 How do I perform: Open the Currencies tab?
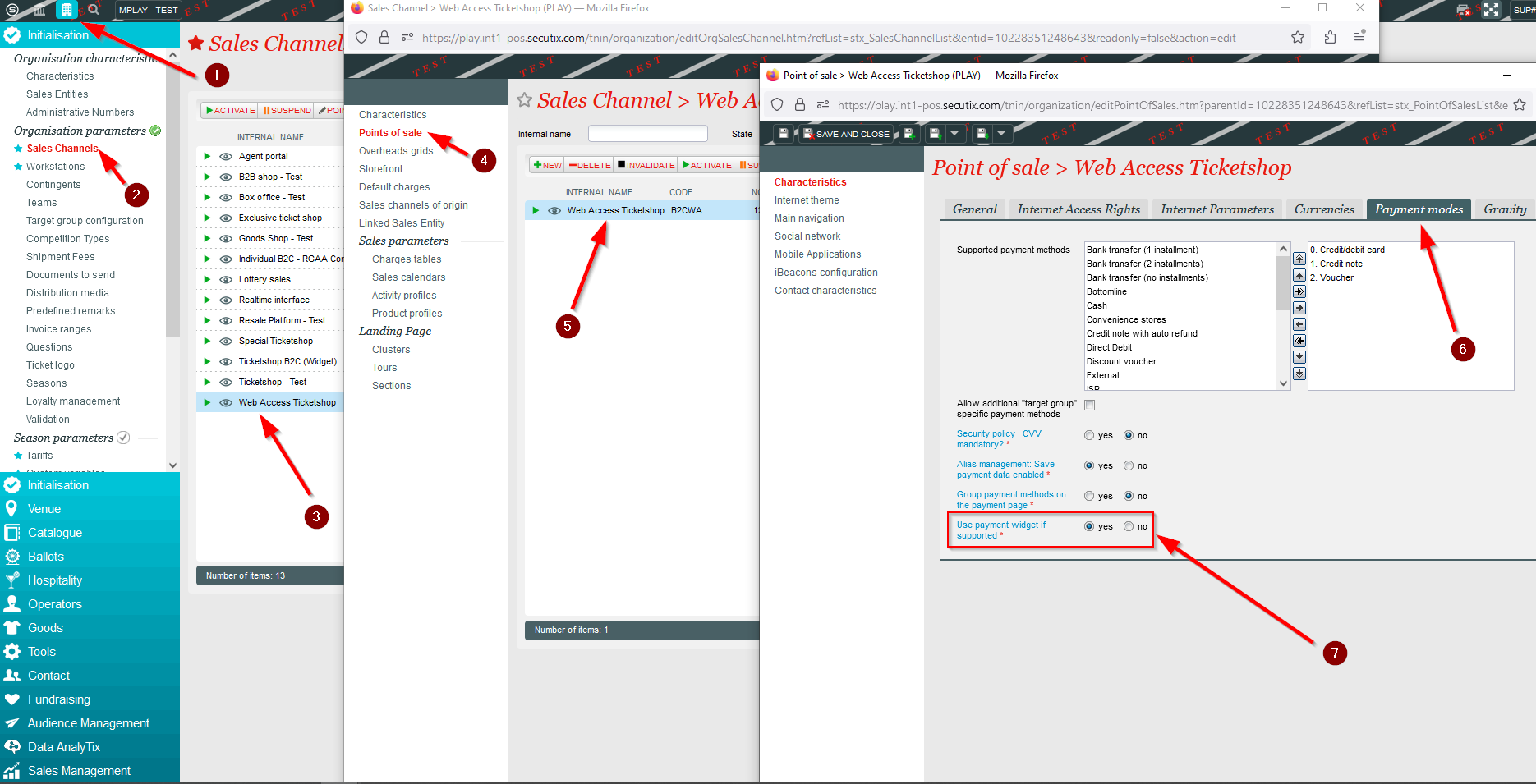(1324, 209)
